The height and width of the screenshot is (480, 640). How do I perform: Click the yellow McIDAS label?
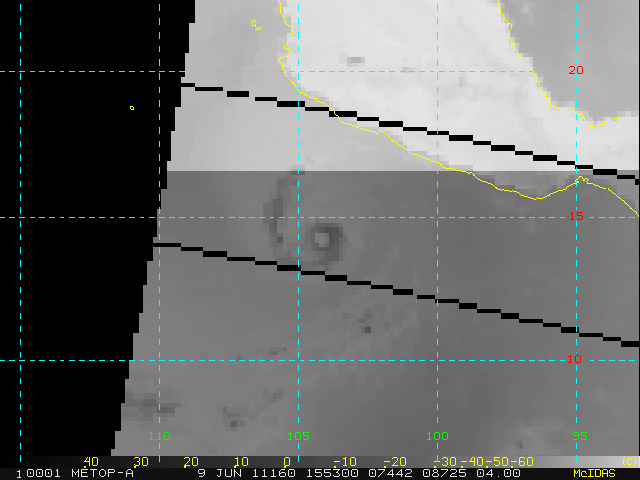click(x=596, y=472)
